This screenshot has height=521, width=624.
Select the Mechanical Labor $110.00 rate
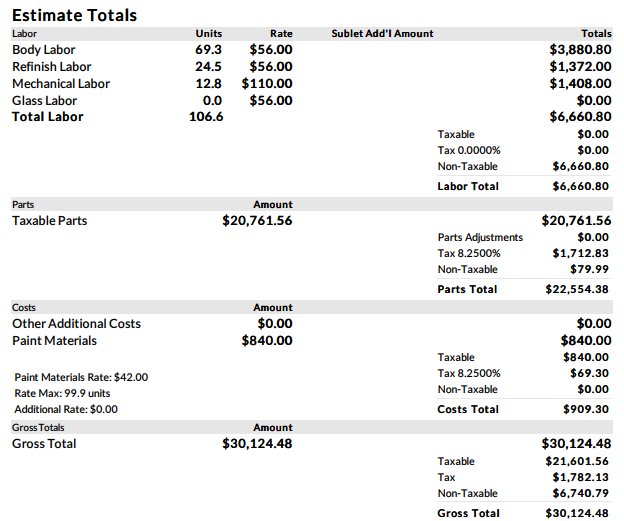tap(267, 83)
